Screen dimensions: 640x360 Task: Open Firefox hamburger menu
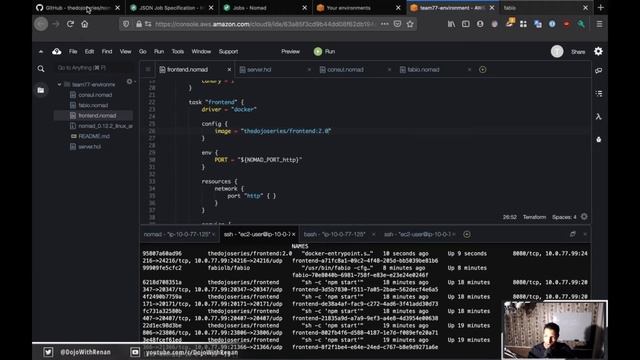point(599,24)
